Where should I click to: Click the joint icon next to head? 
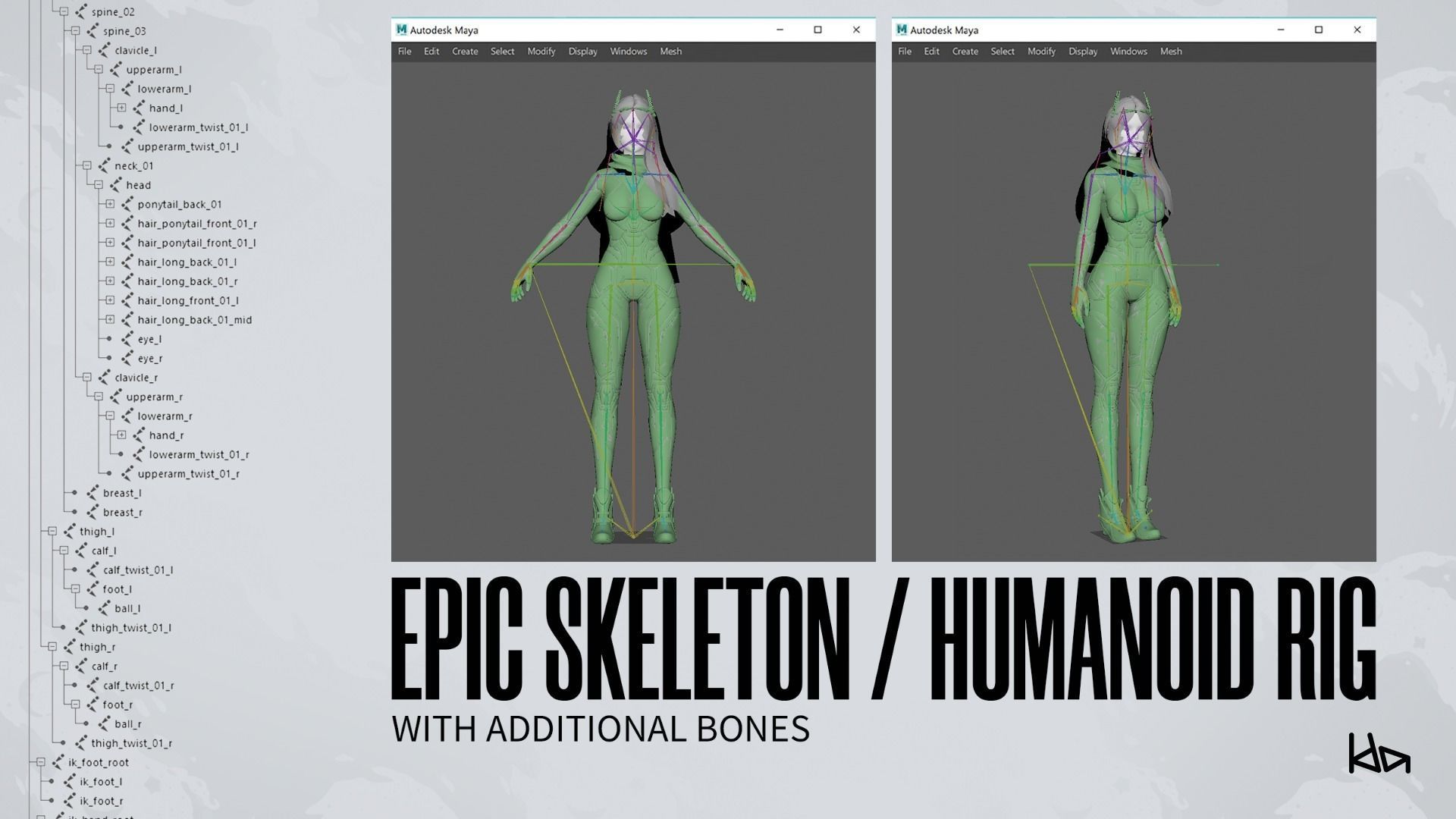tap(115, 185)
